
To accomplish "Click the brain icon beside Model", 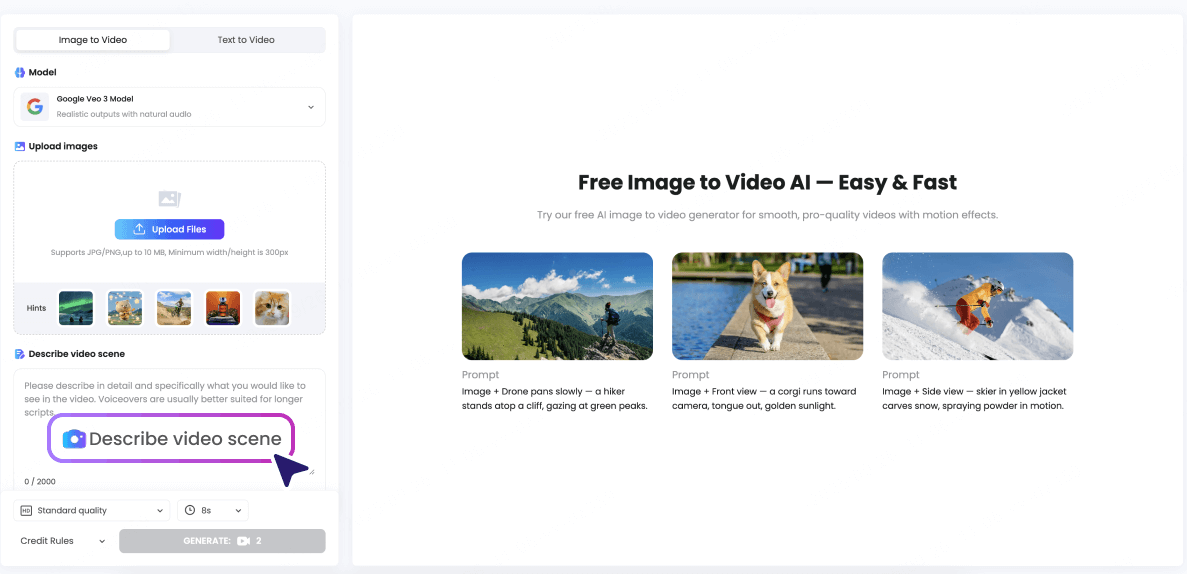I will pos(20,73).
